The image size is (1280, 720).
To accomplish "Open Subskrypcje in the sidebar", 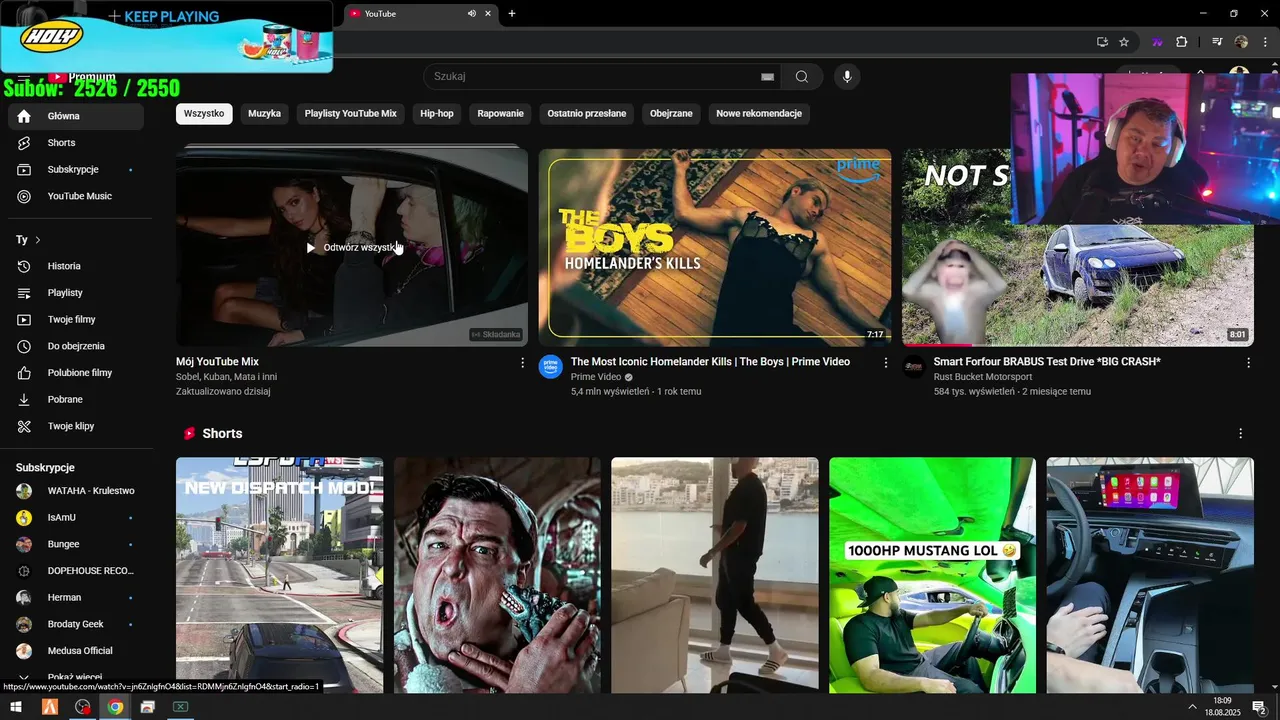I will 76,169.
